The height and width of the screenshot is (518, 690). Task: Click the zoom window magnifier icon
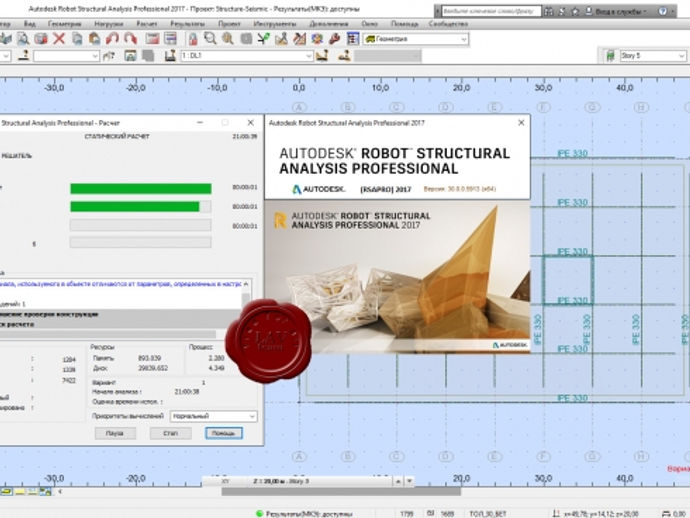coord(210,39)
